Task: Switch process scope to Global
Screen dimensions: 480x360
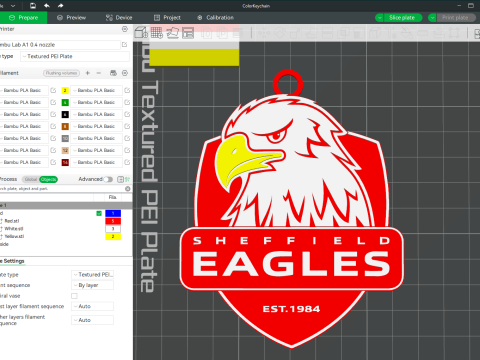Action: [31, 179]
